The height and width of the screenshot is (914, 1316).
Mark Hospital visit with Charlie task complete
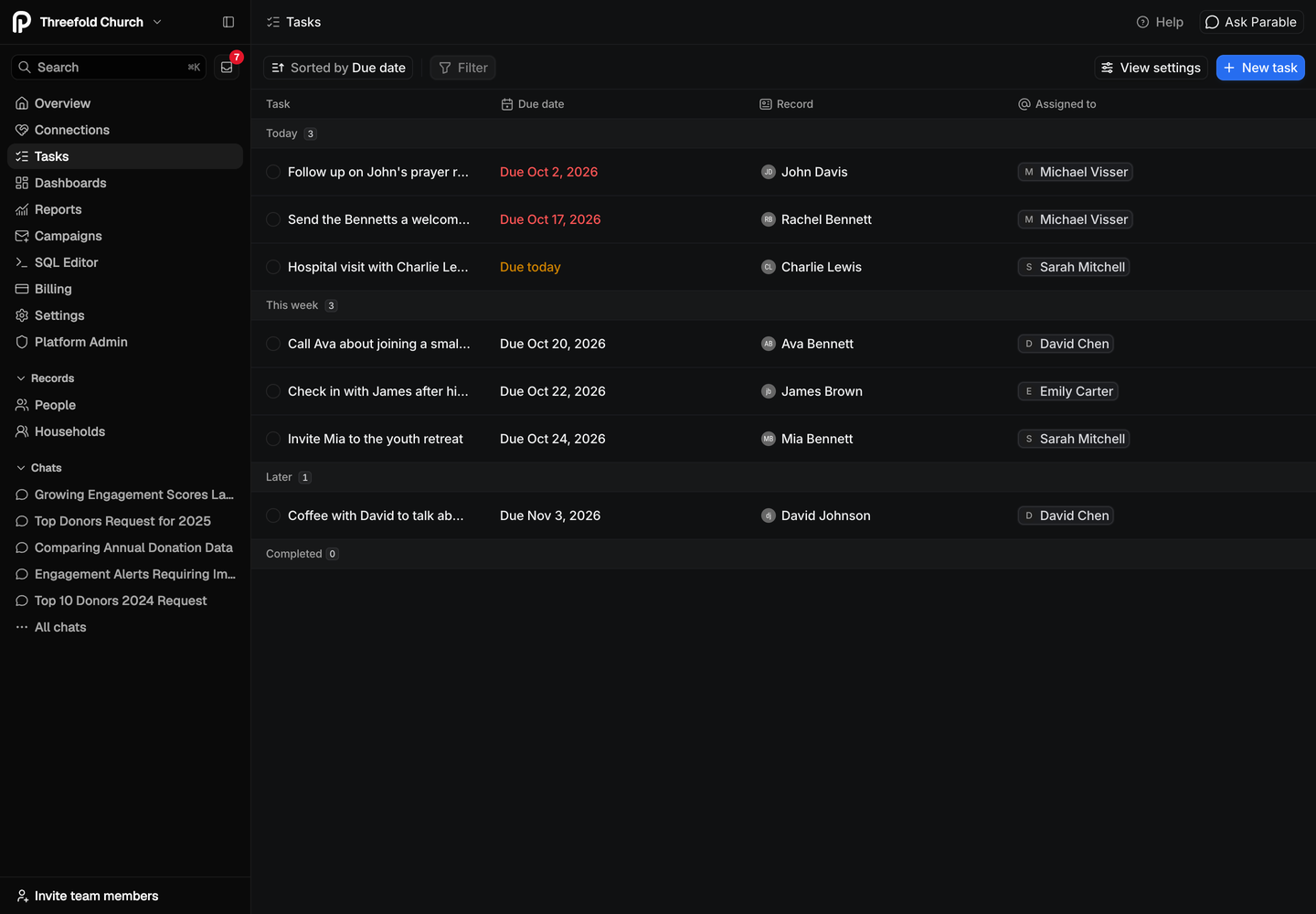pyautogui.click(x=273, y=267)
